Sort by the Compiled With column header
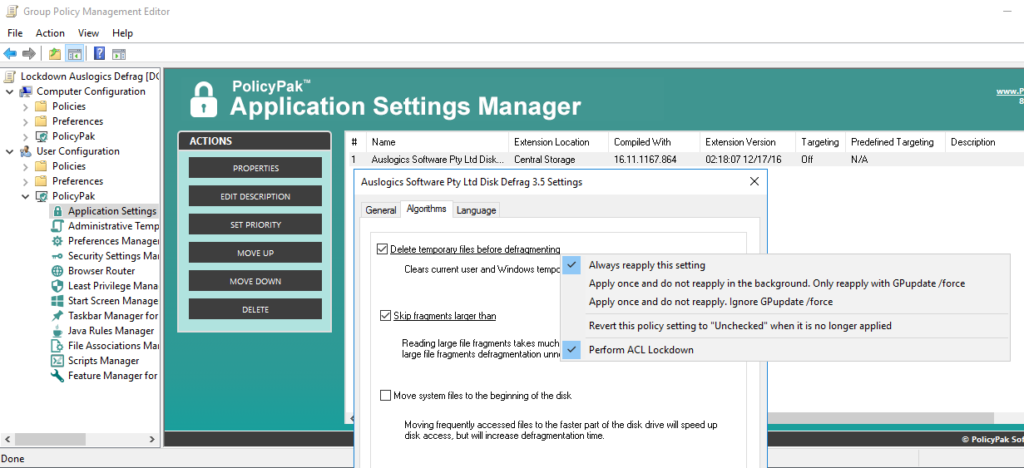Viewport: 1024px width, 468px height. tap(654, 142)
